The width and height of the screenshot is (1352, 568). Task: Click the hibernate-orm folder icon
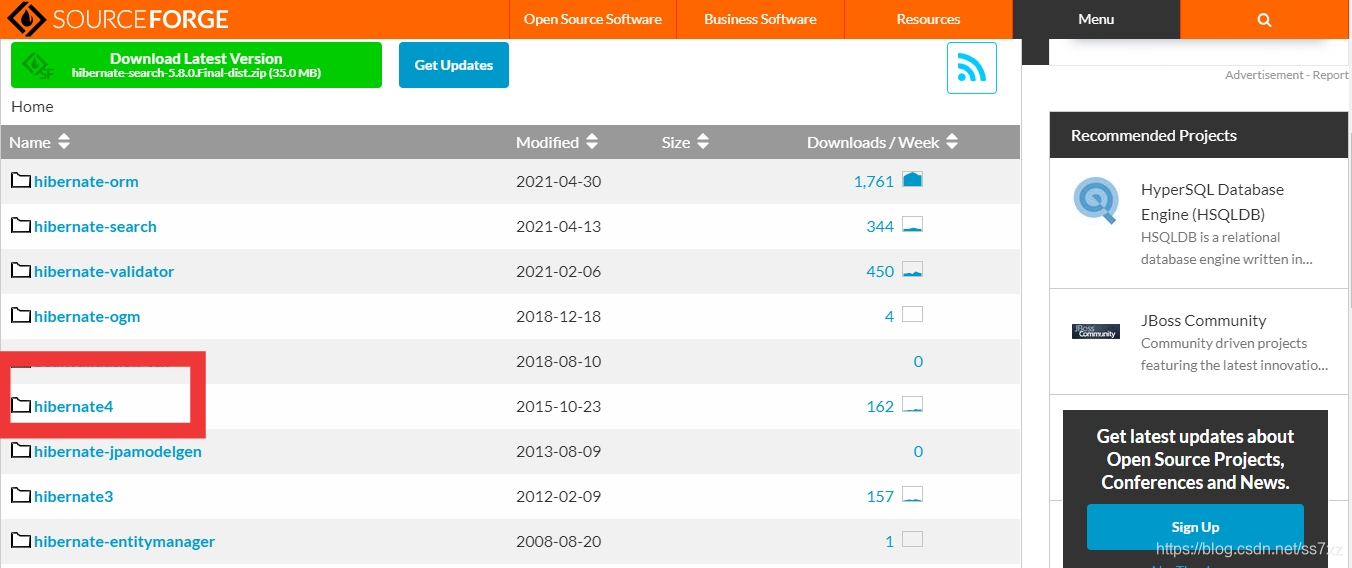click(21, 181)
